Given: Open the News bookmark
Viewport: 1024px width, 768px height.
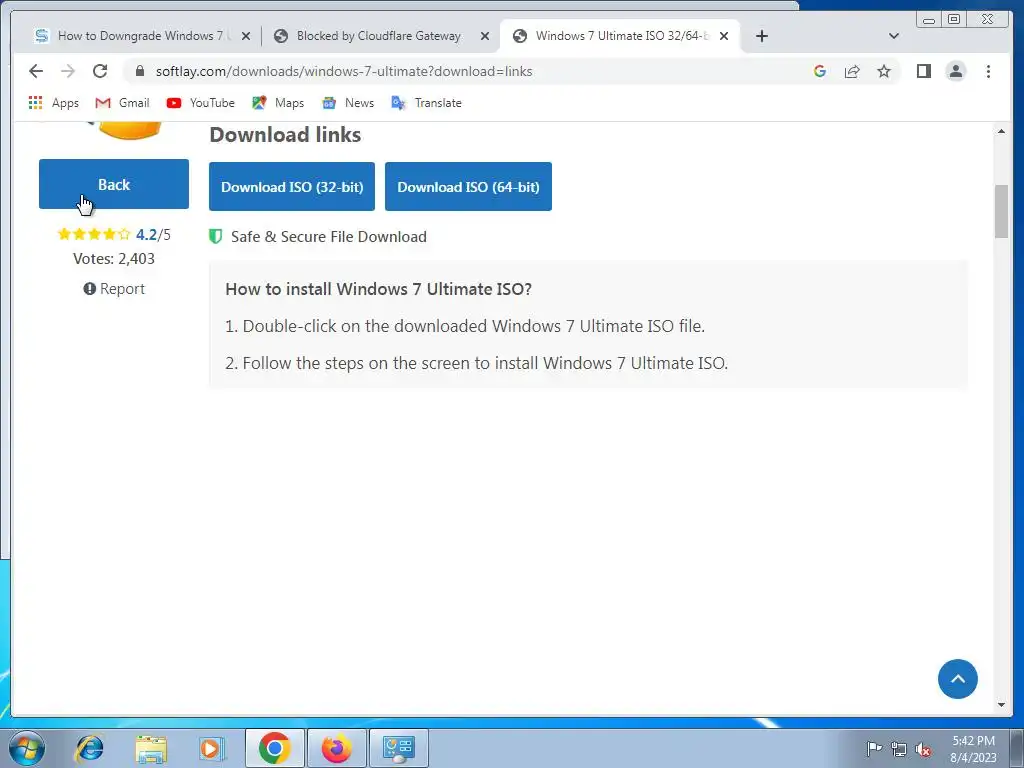Looking at the screenshot, I should (x=348, y=103).
